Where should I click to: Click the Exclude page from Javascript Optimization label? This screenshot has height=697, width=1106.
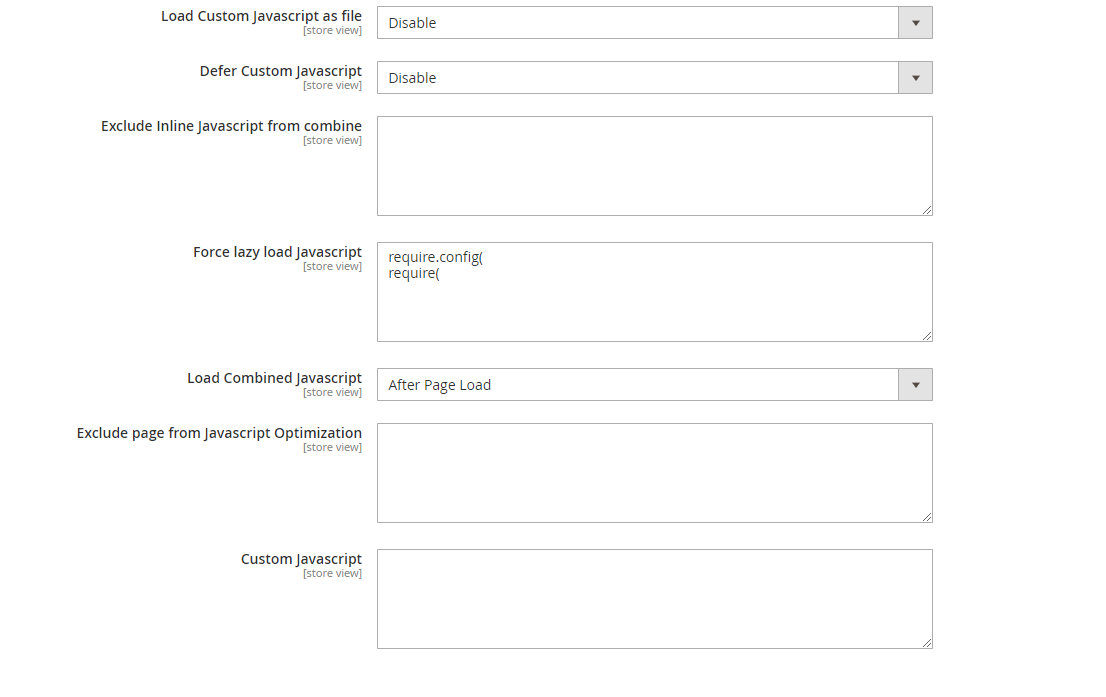(219, 433)
